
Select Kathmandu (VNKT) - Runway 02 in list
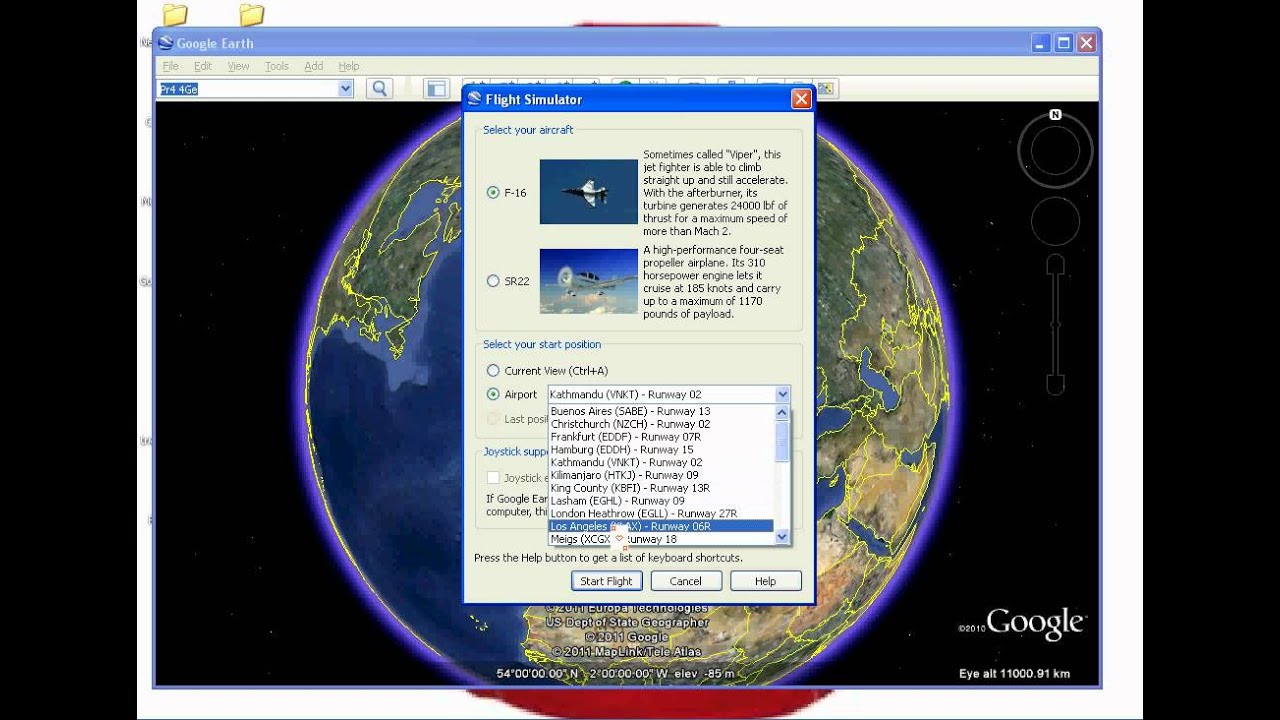[x=661, y=463]
